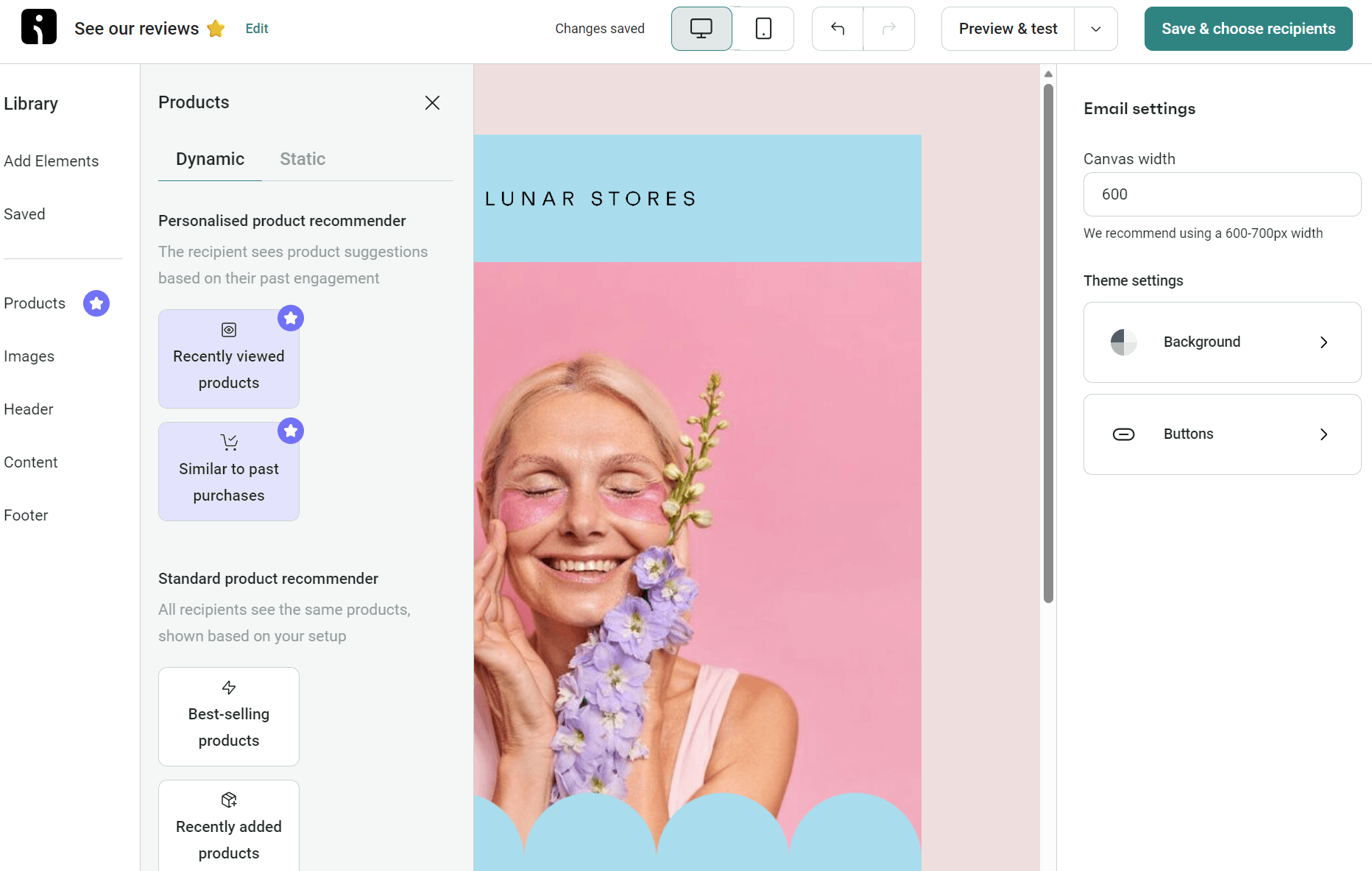This screenshot has height=871, width=1372.
Task: Click the Library heading
Action: (31, 104)
